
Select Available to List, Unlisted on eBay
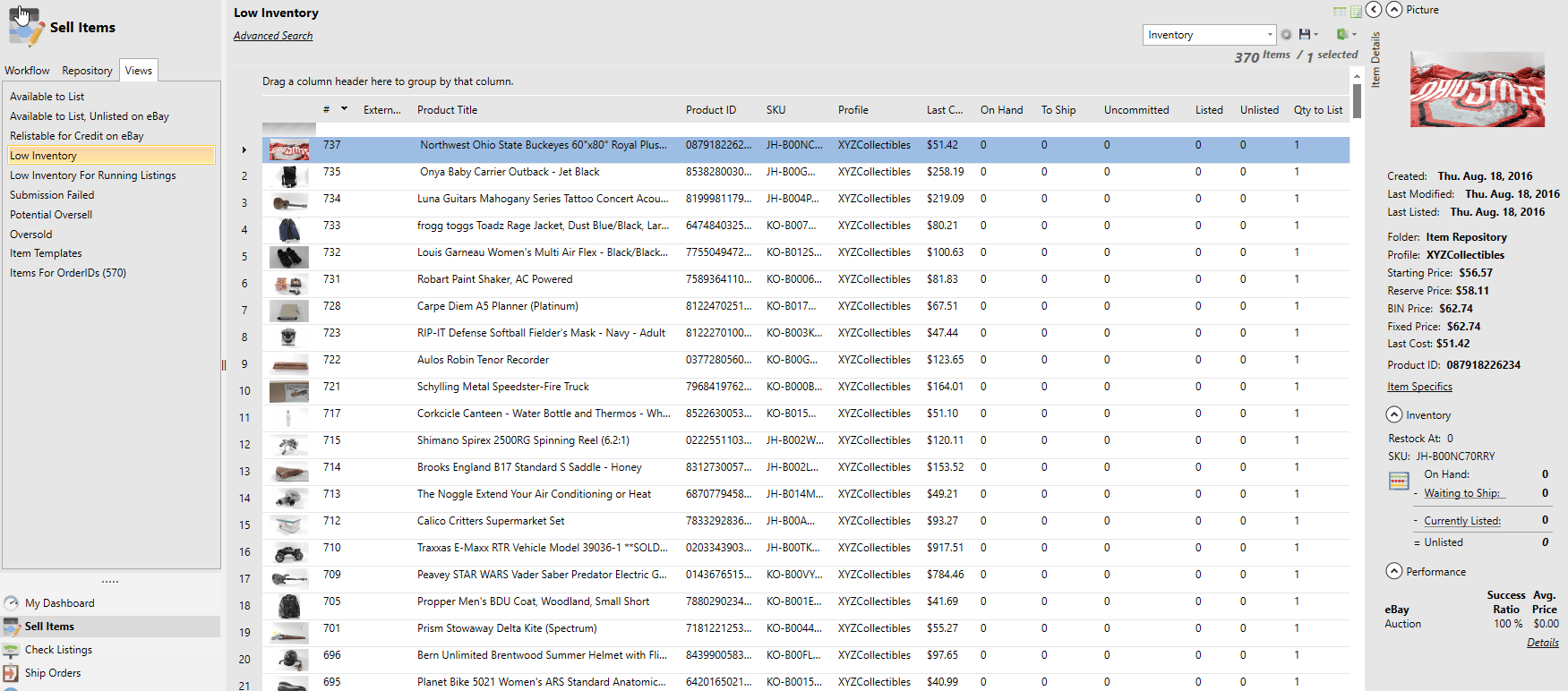[x=90, y=116]
